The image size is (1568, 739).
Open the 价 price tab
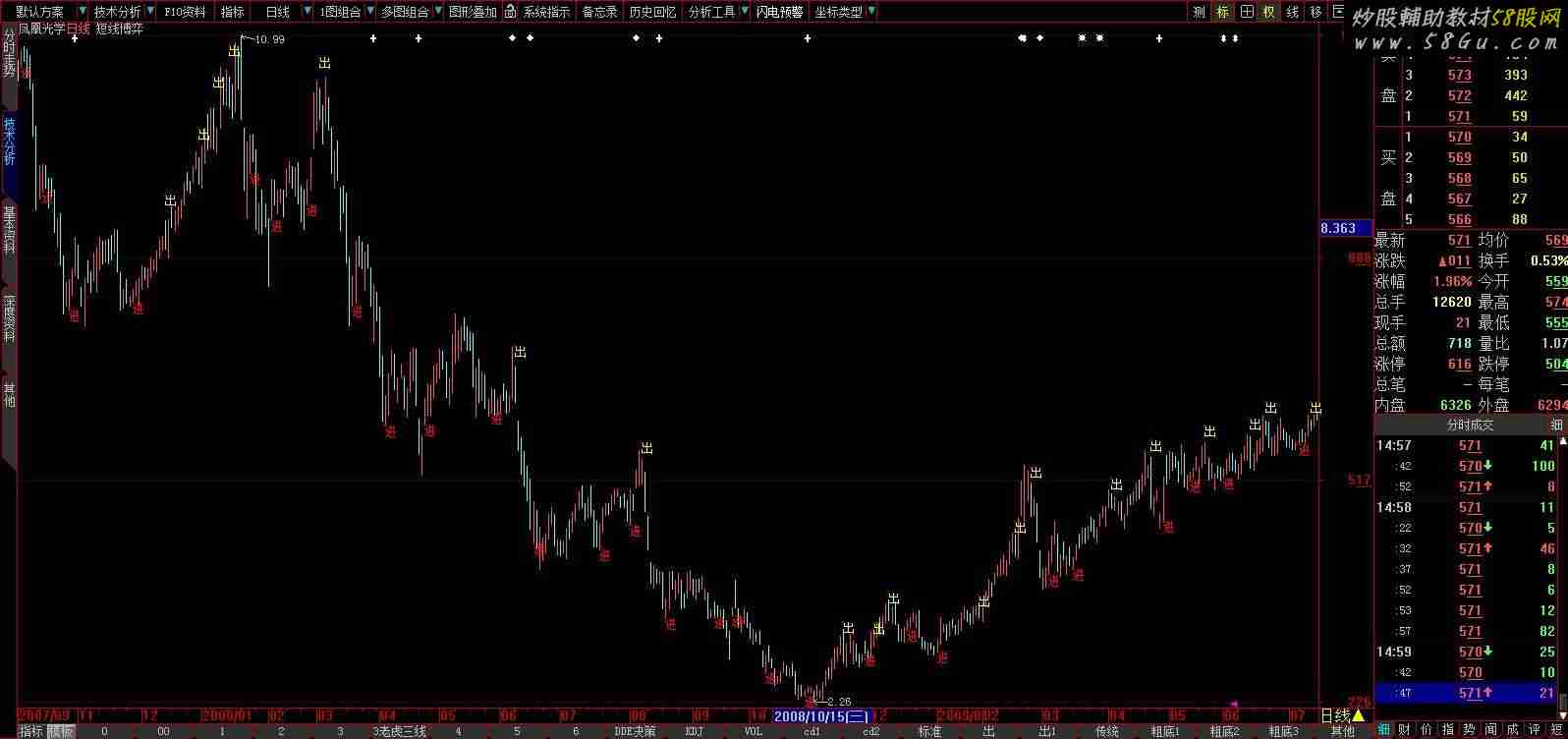click(1427, 729)
